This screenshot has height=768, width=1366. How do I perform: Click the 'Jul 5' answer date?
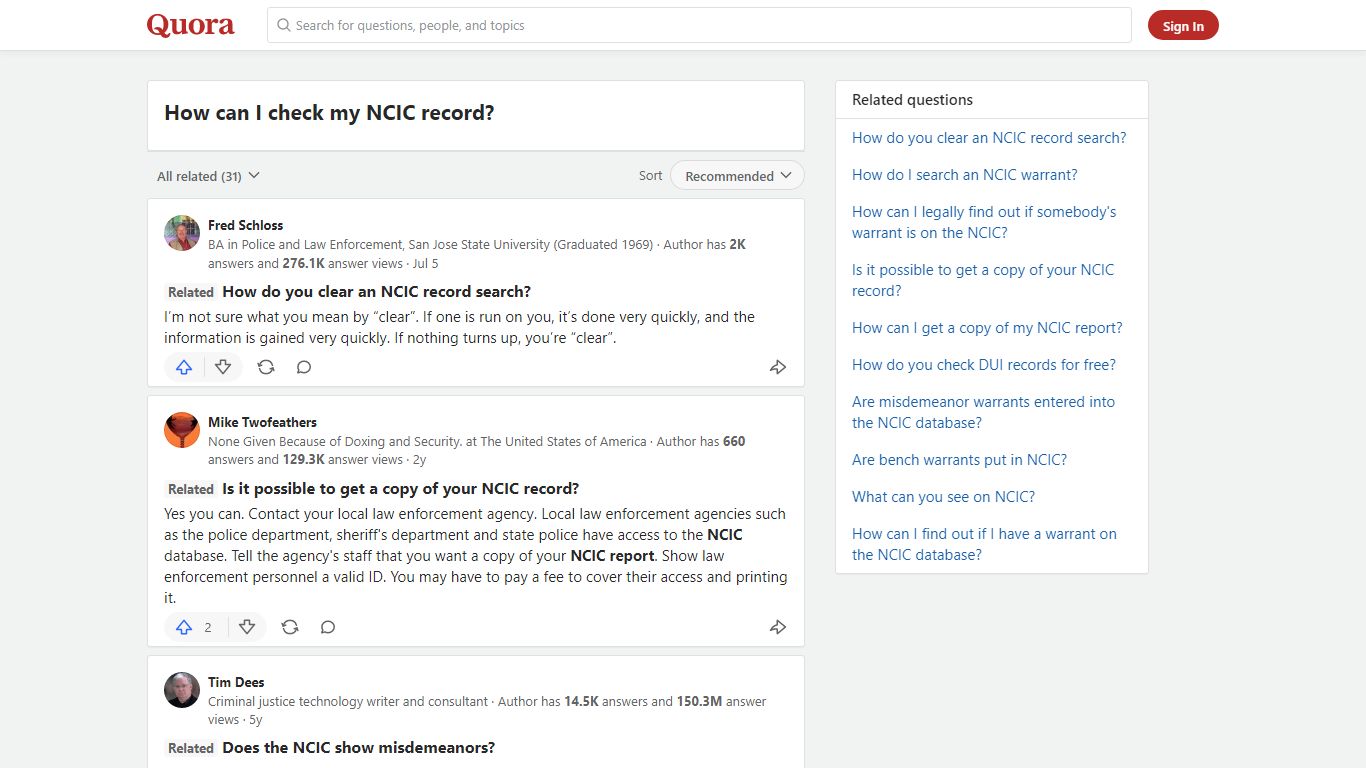[x=425, y=264]
